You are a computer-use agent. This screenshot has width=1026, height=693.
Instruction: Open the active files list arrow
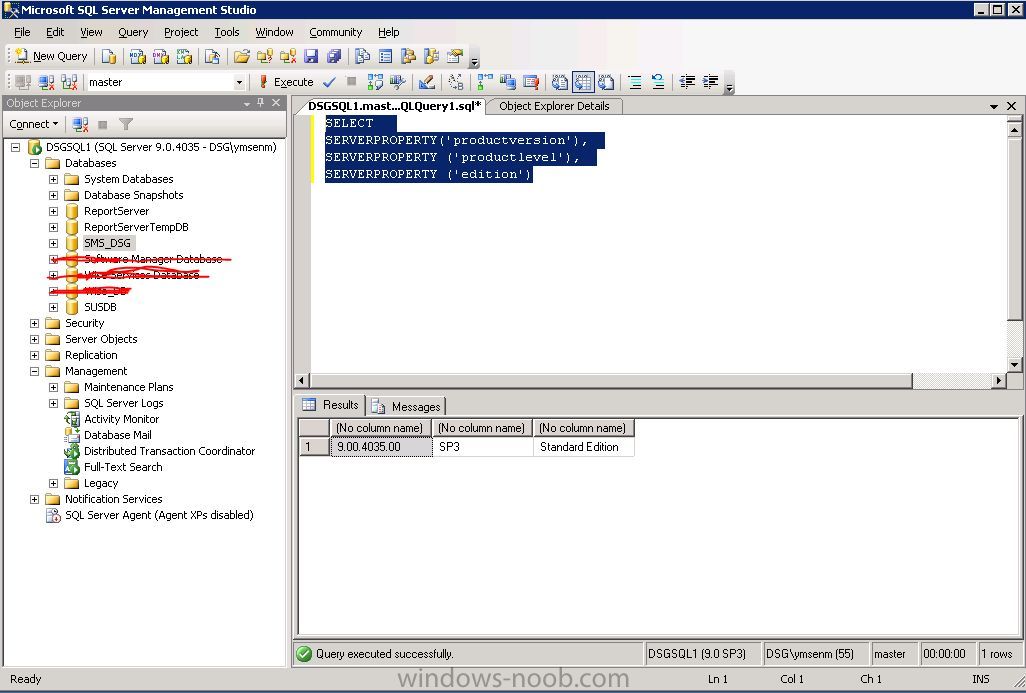click(994, 106)
